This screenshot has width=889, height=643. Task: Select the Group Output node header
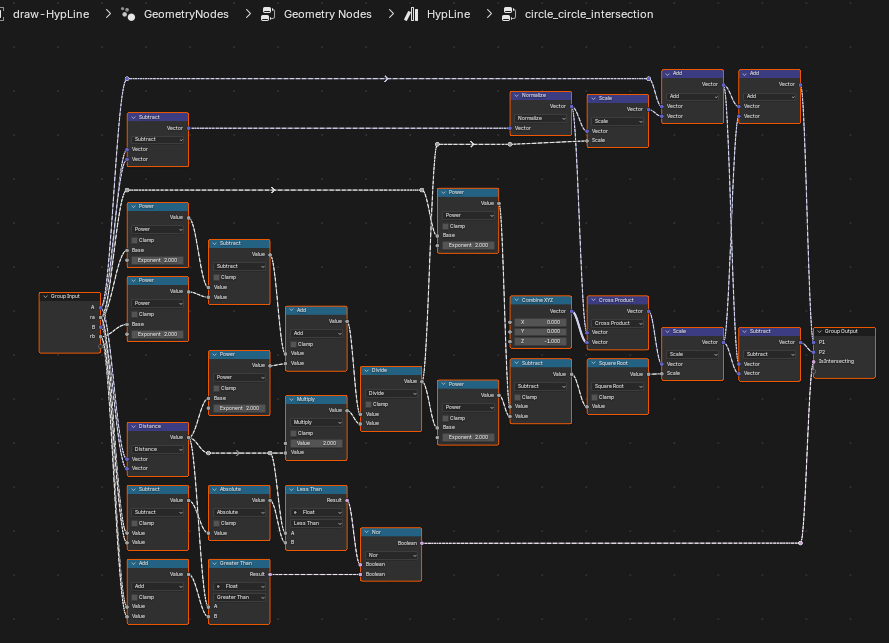pos(844,331)
